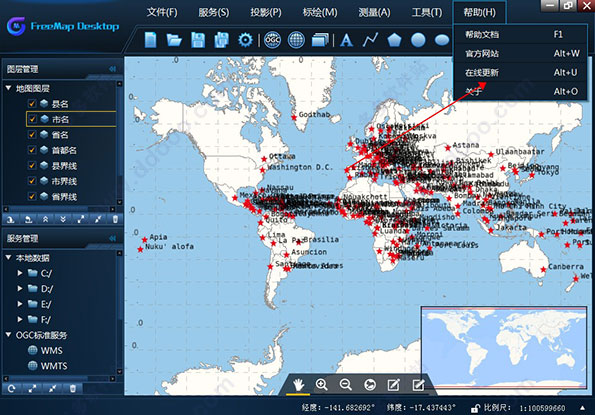Select the polygon pentagon drawing tool
This screenshot has width=595, height=415.
coord(394,40)
